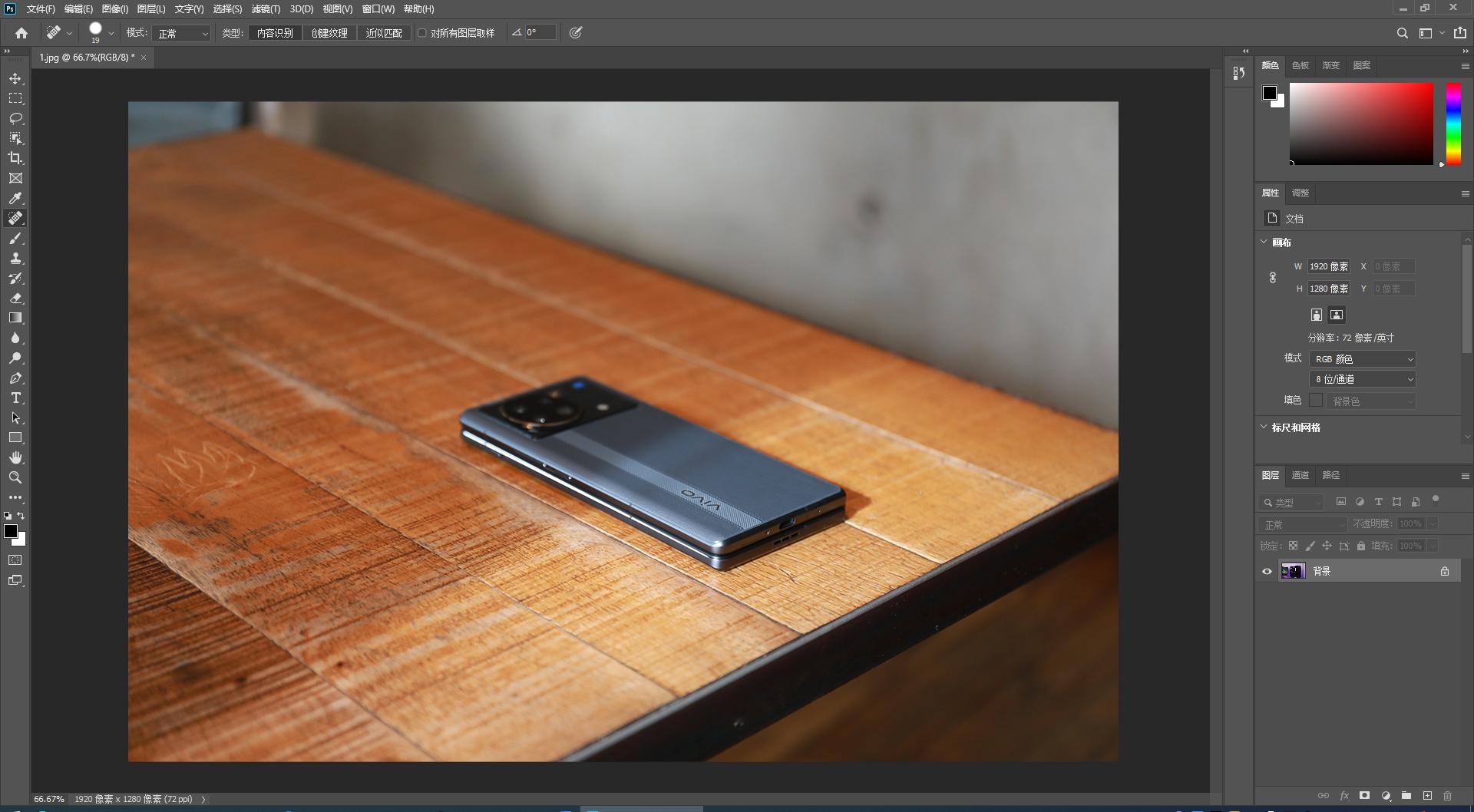Collapse the 画布 section
Screen dimensions: 1474x812
(x=1264, y=242)
